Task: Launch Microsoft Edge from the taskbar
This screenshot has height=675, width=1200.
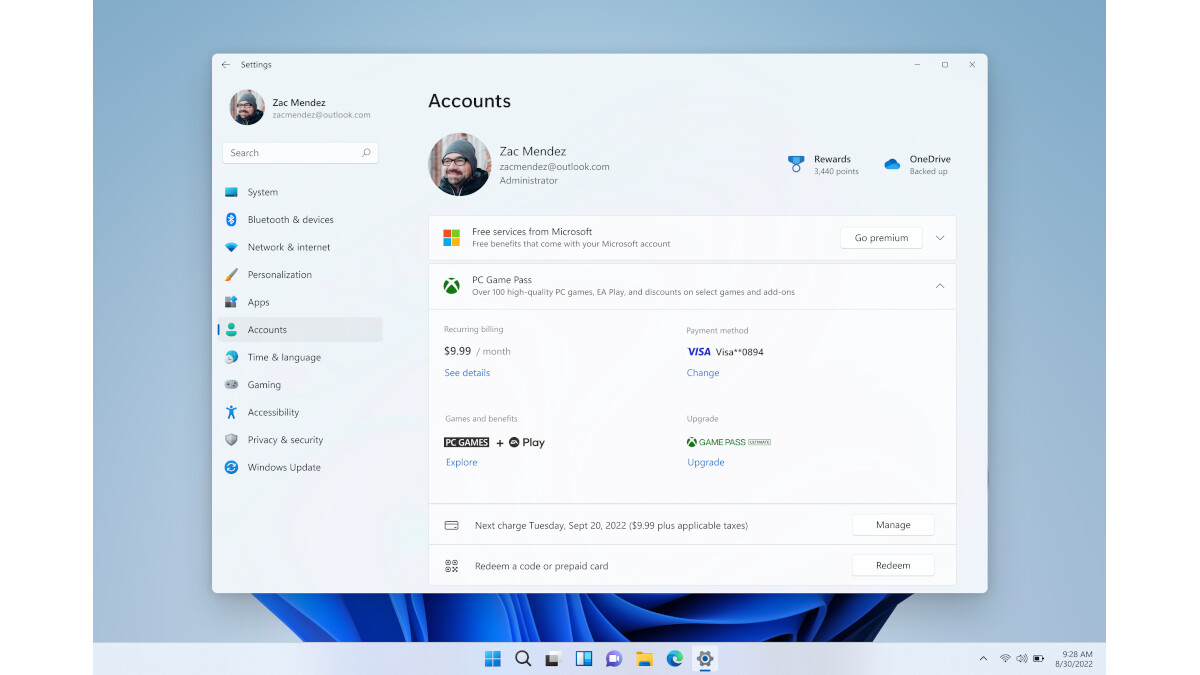Action: click(x=673, y=658)
